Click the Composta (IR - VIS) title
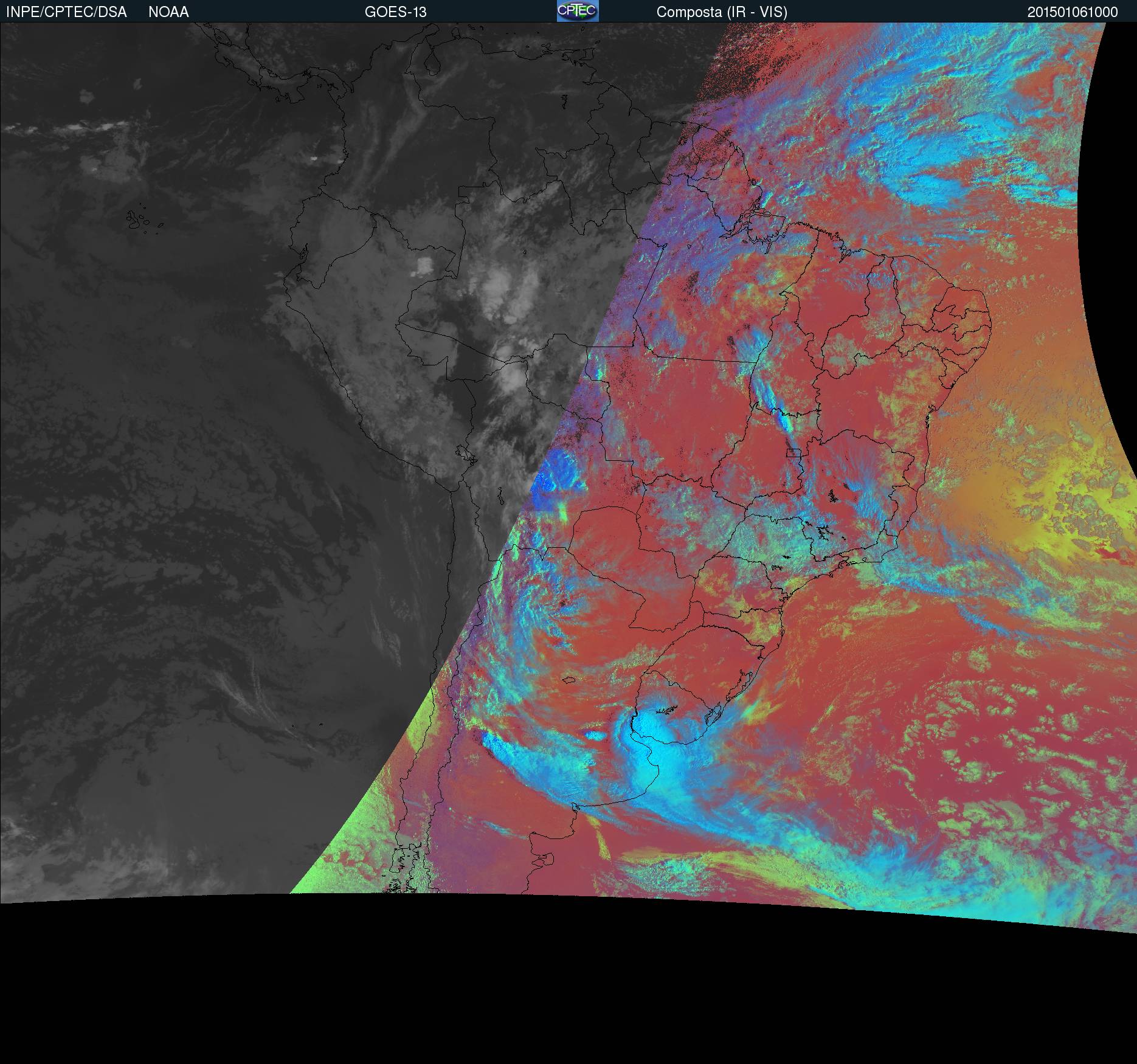This screenshot has width=1137, height=1064. [722, 12]
